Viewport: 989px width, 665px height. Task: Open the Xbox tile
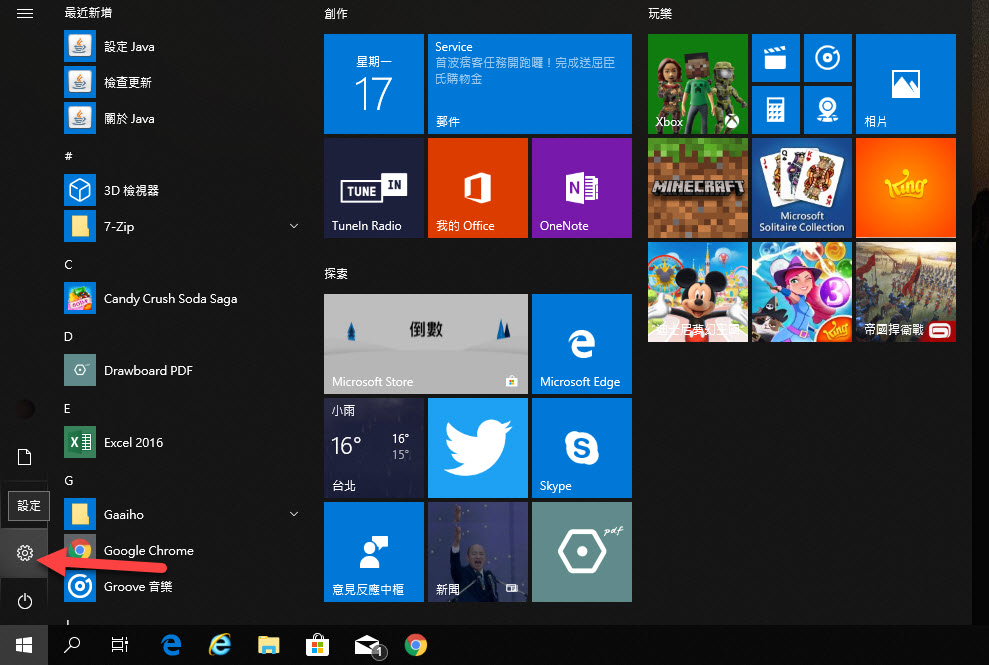point(697,83)
